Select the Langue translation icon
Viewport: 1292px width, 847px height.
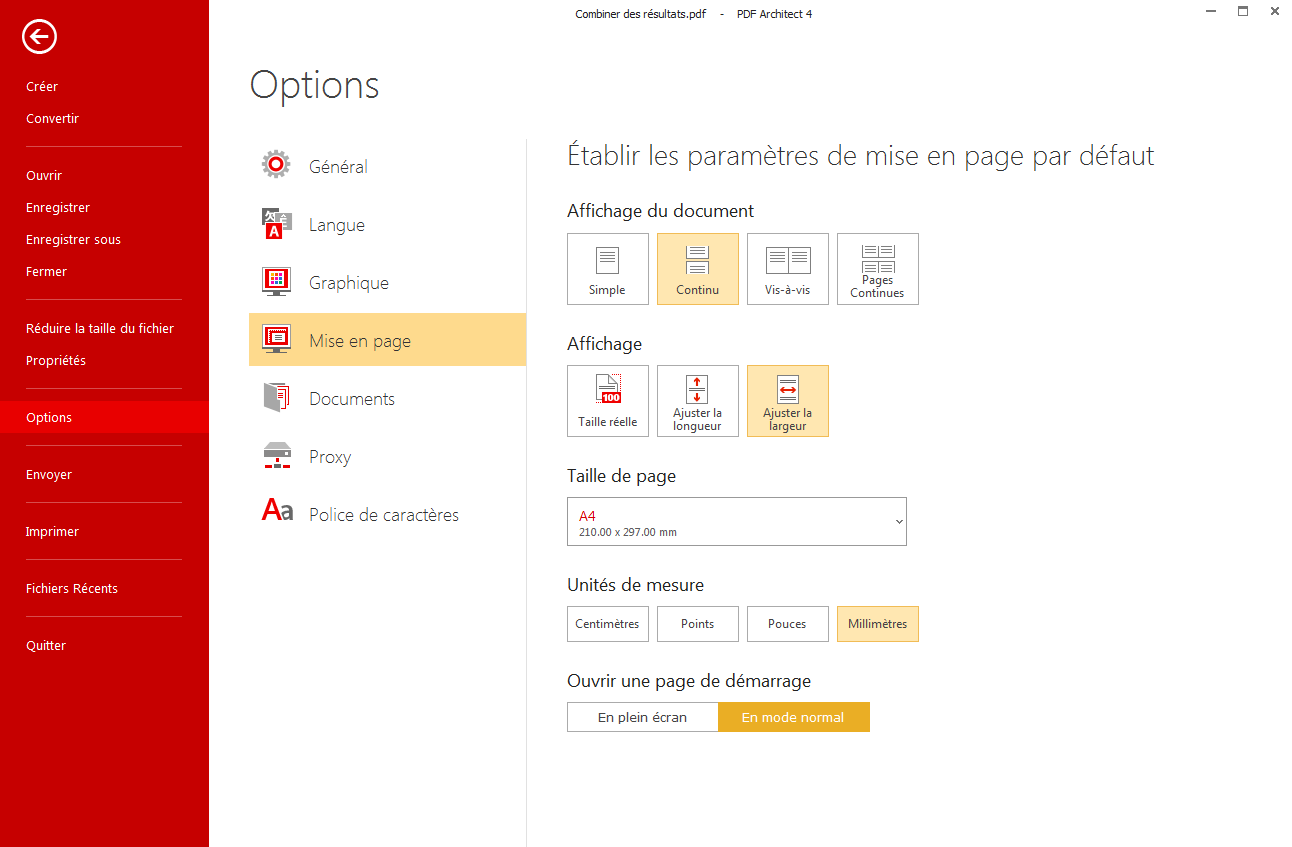(276, 224)
